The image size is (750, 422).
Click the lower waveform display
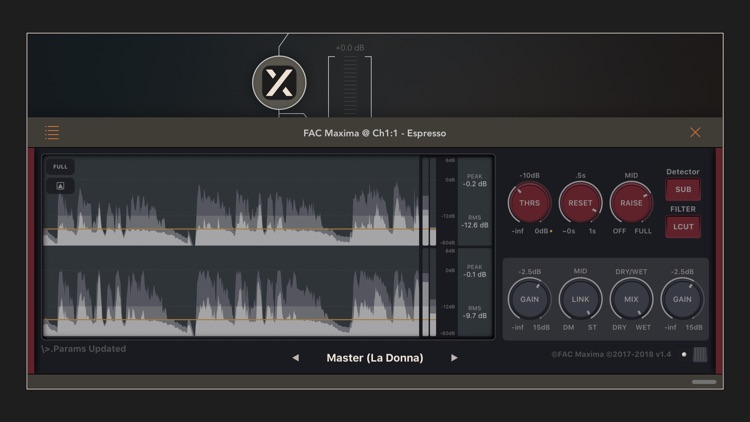tap(231, 292)
